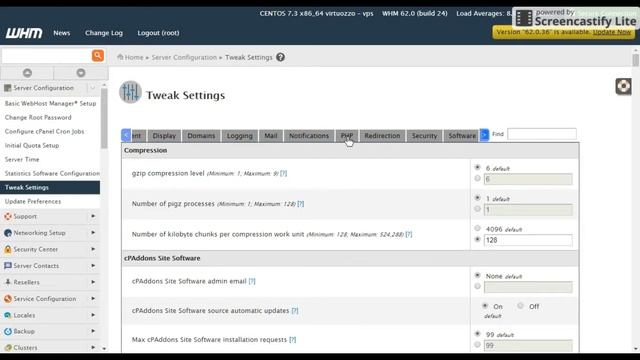The width and height of the screenshot is (640, 360).
Task: Click the collapse-all up arrow icon in sidebar
Action: pyautogui.click(x=27, y=73)
